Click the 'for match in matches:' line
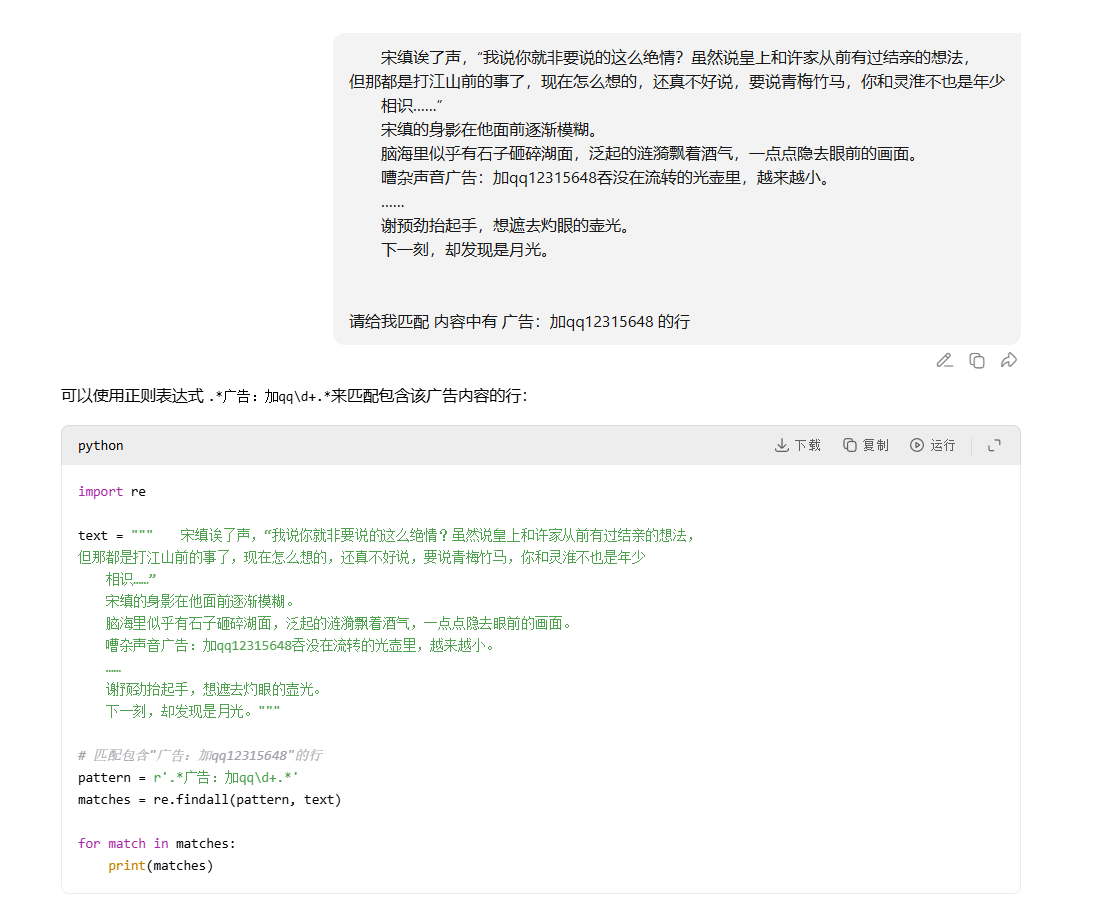The image size is (1117, 912). 157,843
